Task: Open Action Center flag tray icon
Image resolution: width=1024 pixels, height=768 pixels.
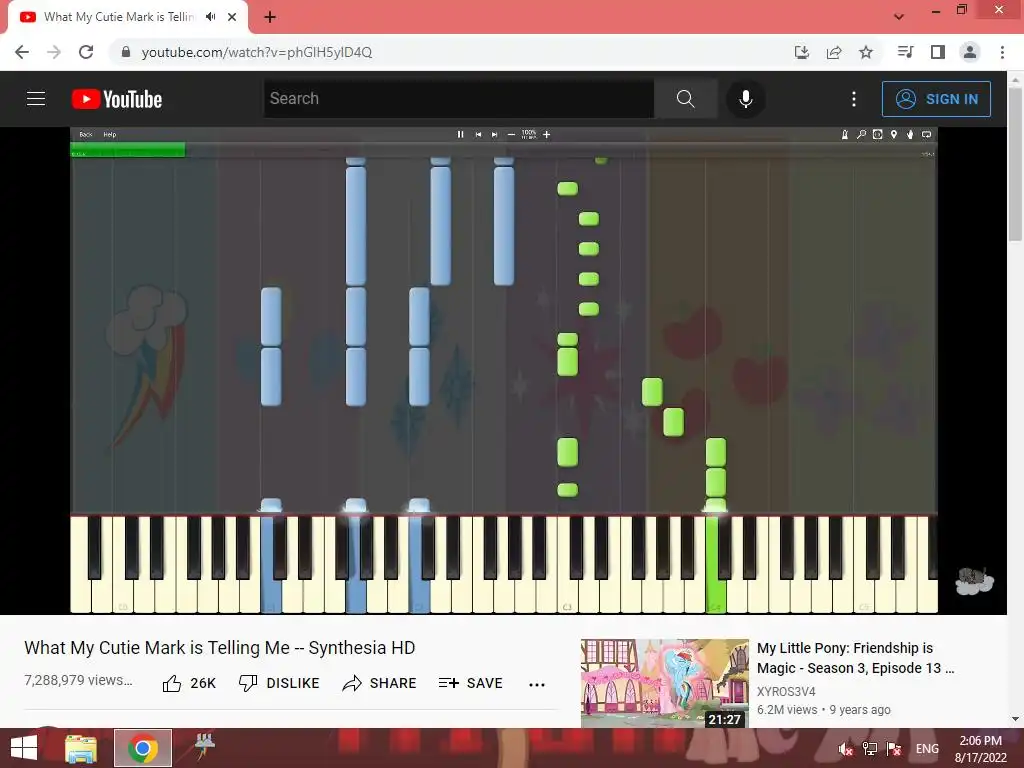Action: pyautogui.click(x=894, y=748)
